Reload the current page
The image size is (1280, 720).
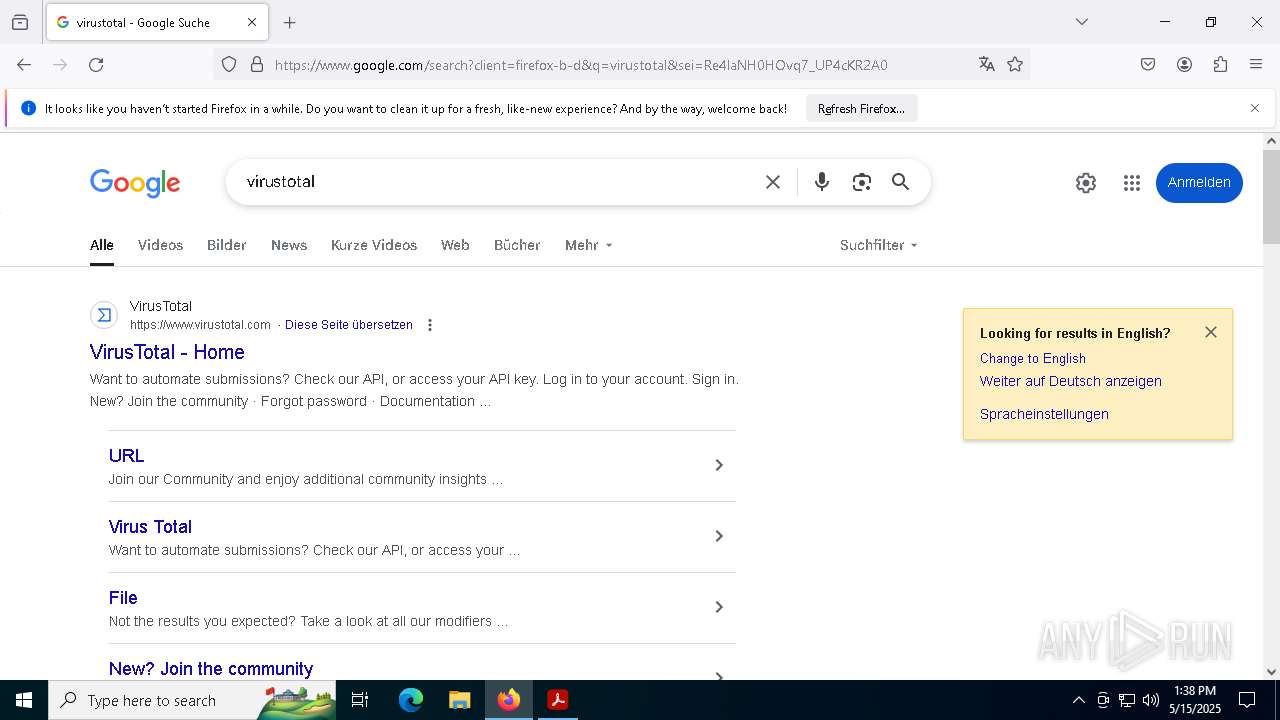96,65
